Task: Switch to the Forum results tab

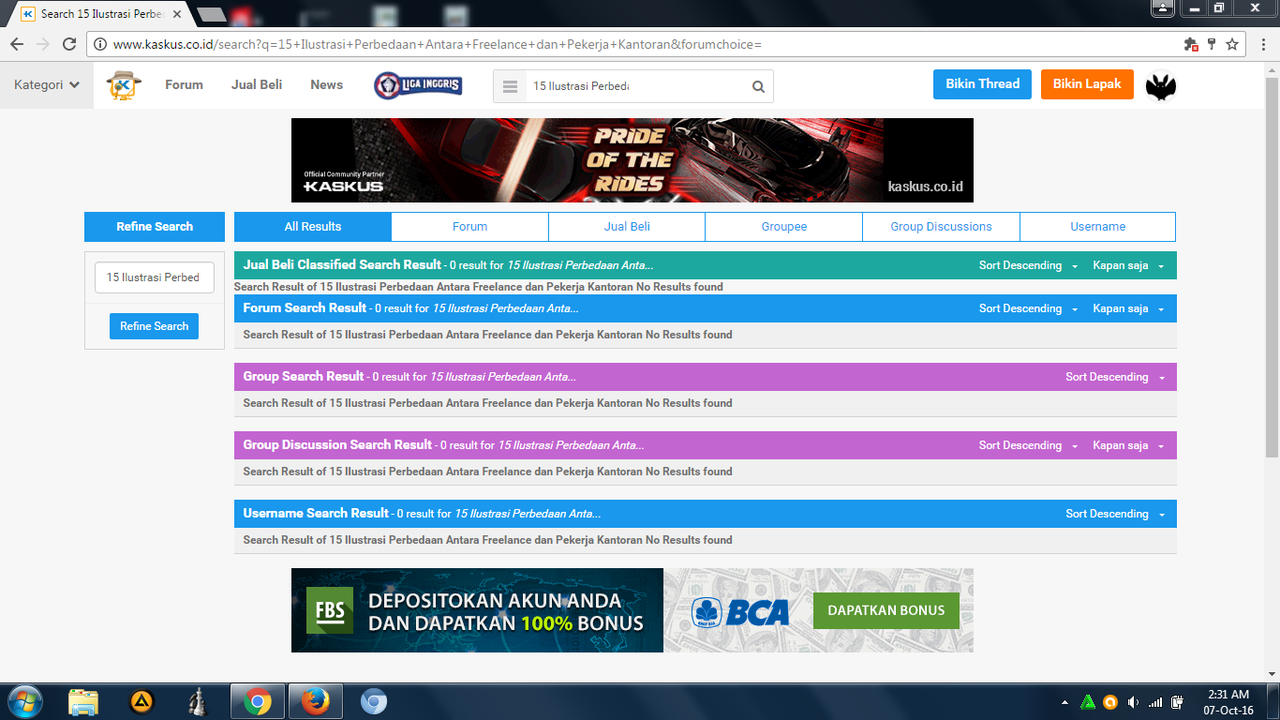Action: (470, 227)
